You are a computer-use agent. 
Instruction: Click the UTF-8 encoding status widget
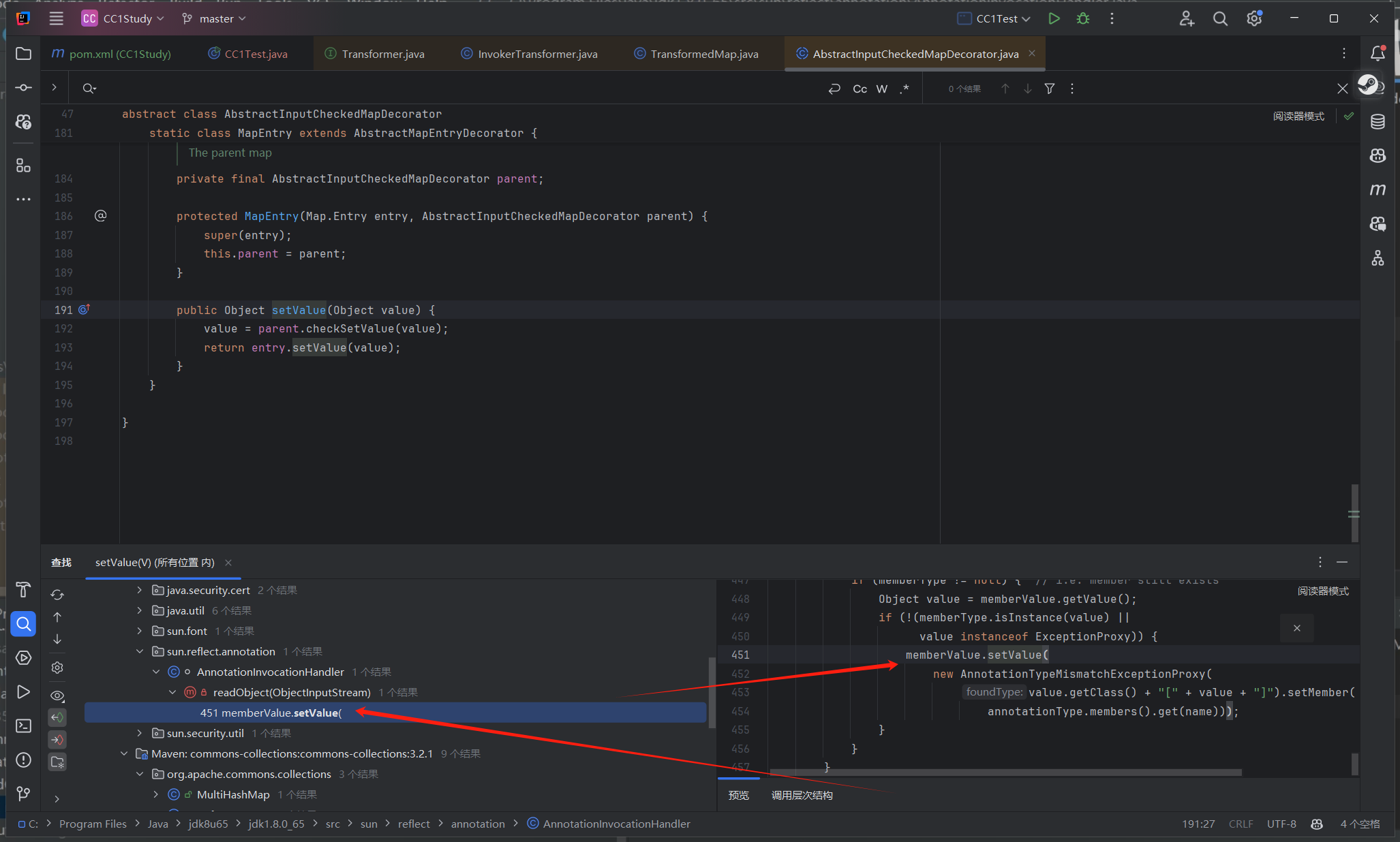1281,824
